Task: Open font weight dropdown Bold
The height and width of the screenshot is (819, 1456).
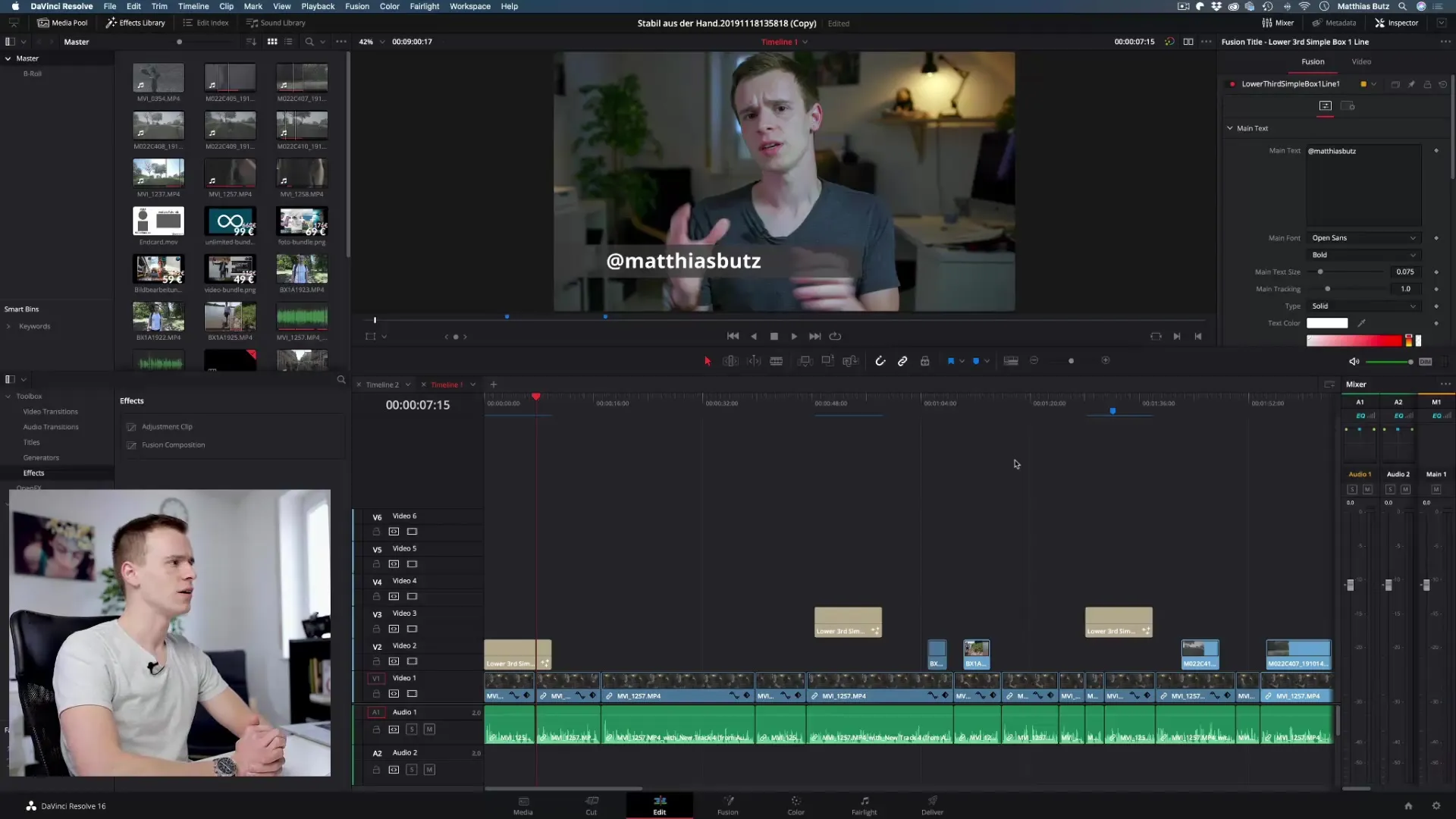Action: coord(1363,255)
